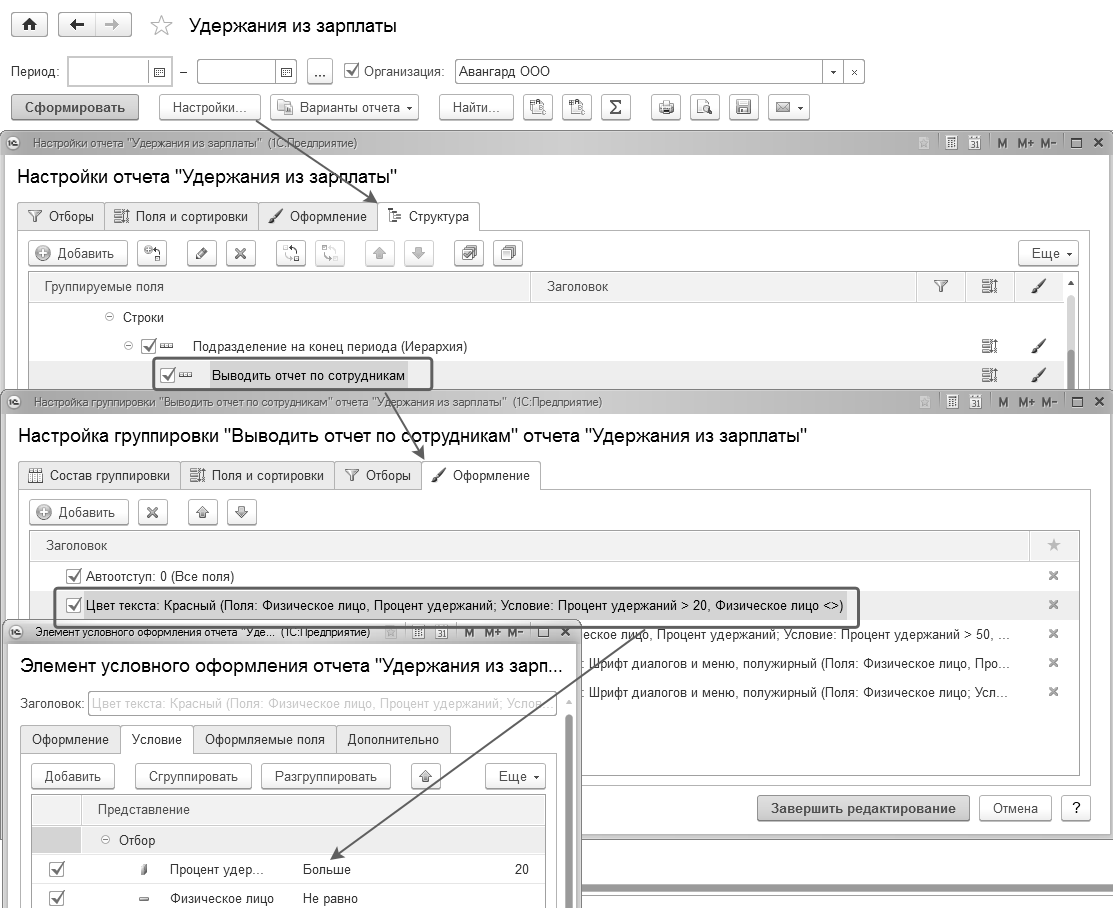Screen dimensions: 1113x908
Task: Click Разгруппировать button
Action: tap(326, 777)
